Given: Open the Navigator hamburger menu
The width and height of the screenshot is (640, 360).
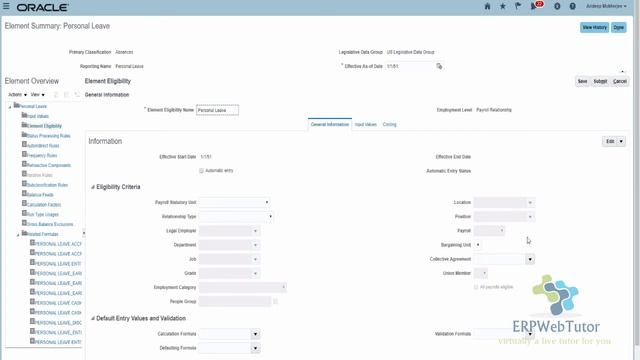Looking at the screenshot, I should [x=6, y=6].
